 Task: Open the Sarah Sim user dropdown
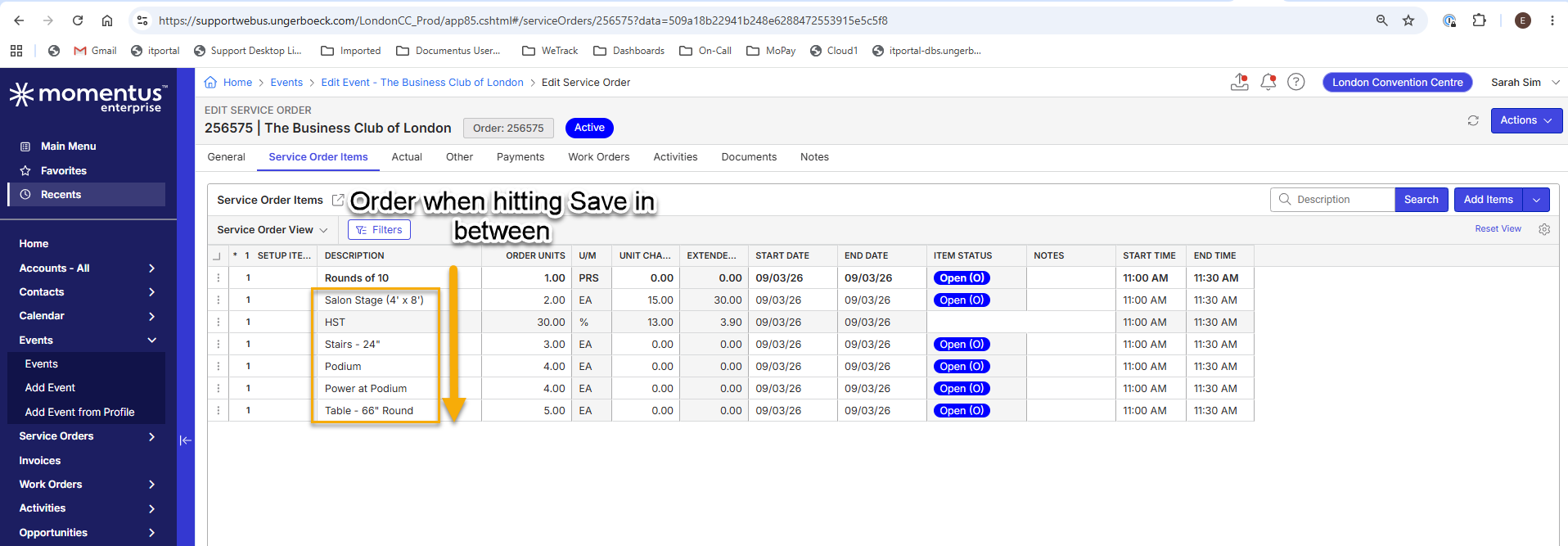1525,82
